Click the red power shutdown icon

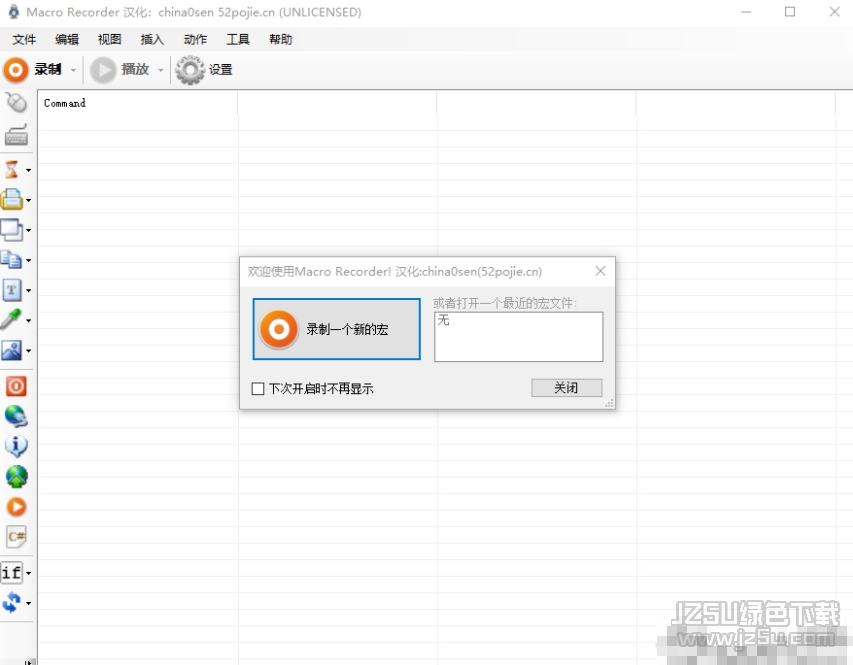[16, 386]
